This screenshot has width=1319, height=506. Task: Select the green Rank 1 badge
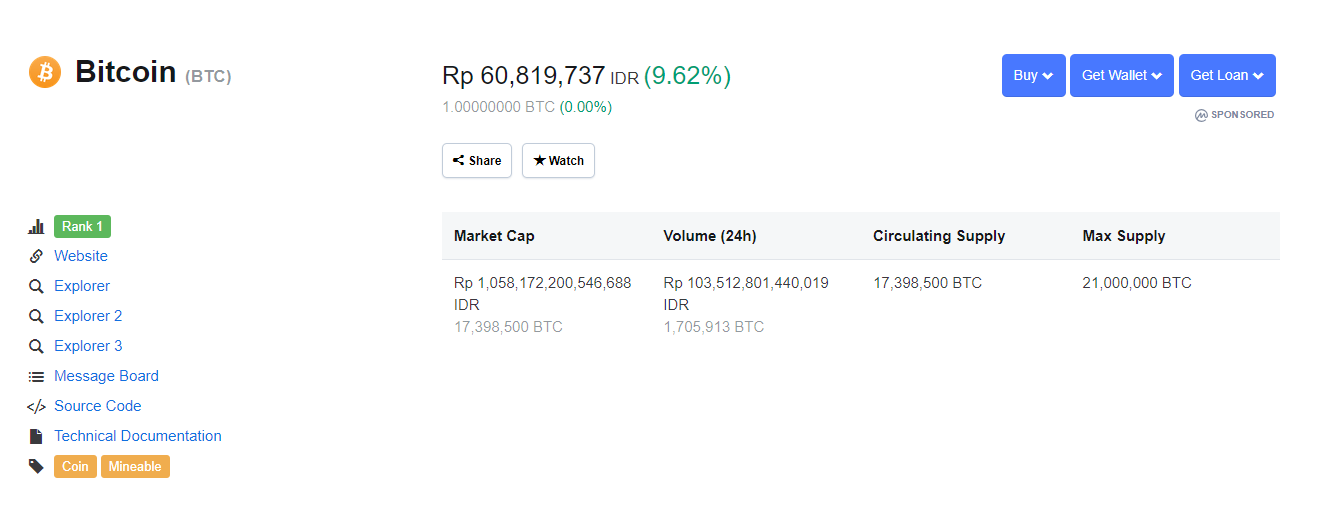click(x=82, y=226)
